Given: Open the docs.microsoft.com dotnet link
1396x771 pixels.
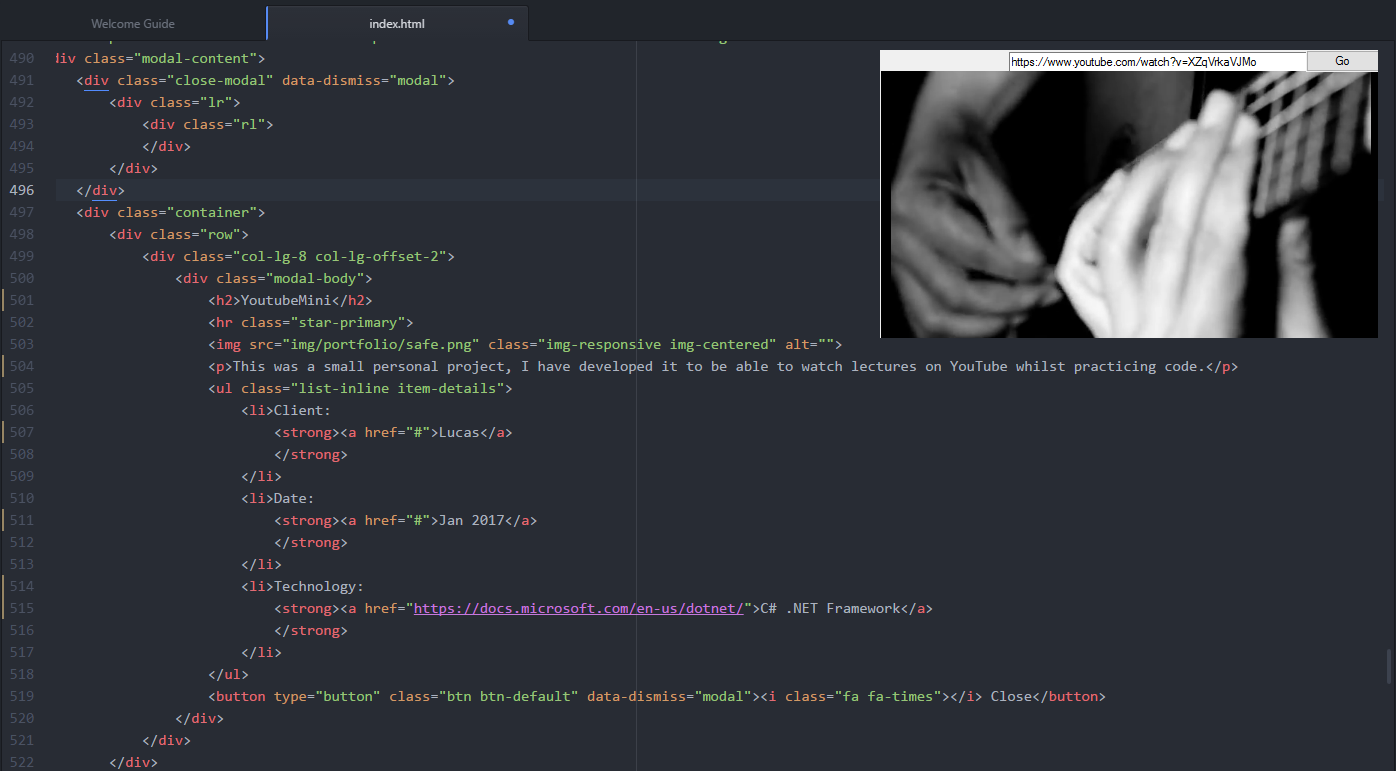Looking at the screenshot, I should (580, 608).
